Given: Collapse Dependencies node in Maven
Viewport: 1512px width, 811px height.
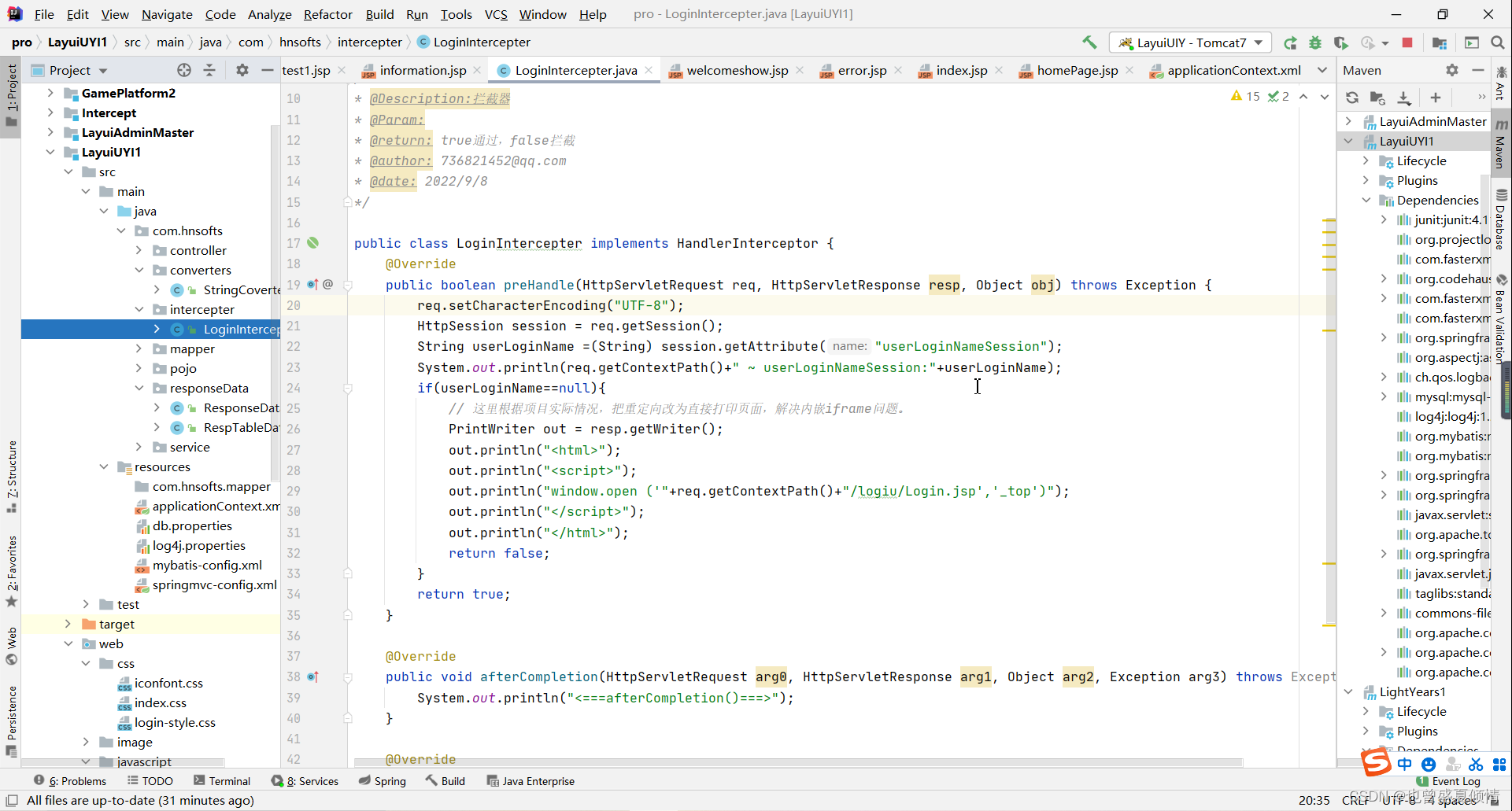Looking at the screenshot, I should 1366,200.
